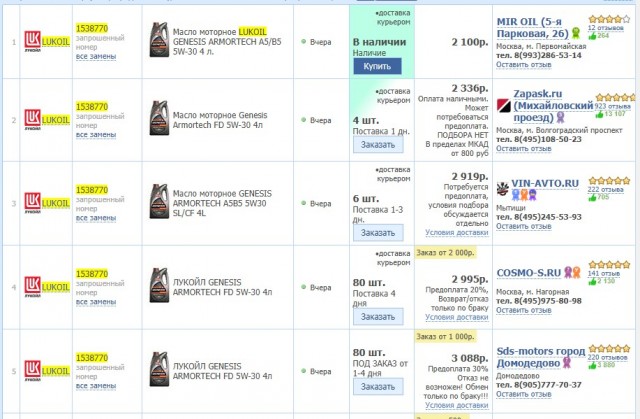Click the Lukoil logo in row 2
The height and width of the screenshot is (419, 640).
32,120
